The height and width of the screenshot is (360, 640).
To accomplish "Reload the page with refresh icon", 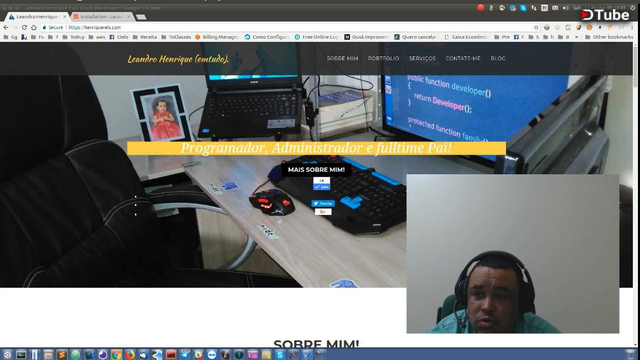I will (x=24, y=27).
